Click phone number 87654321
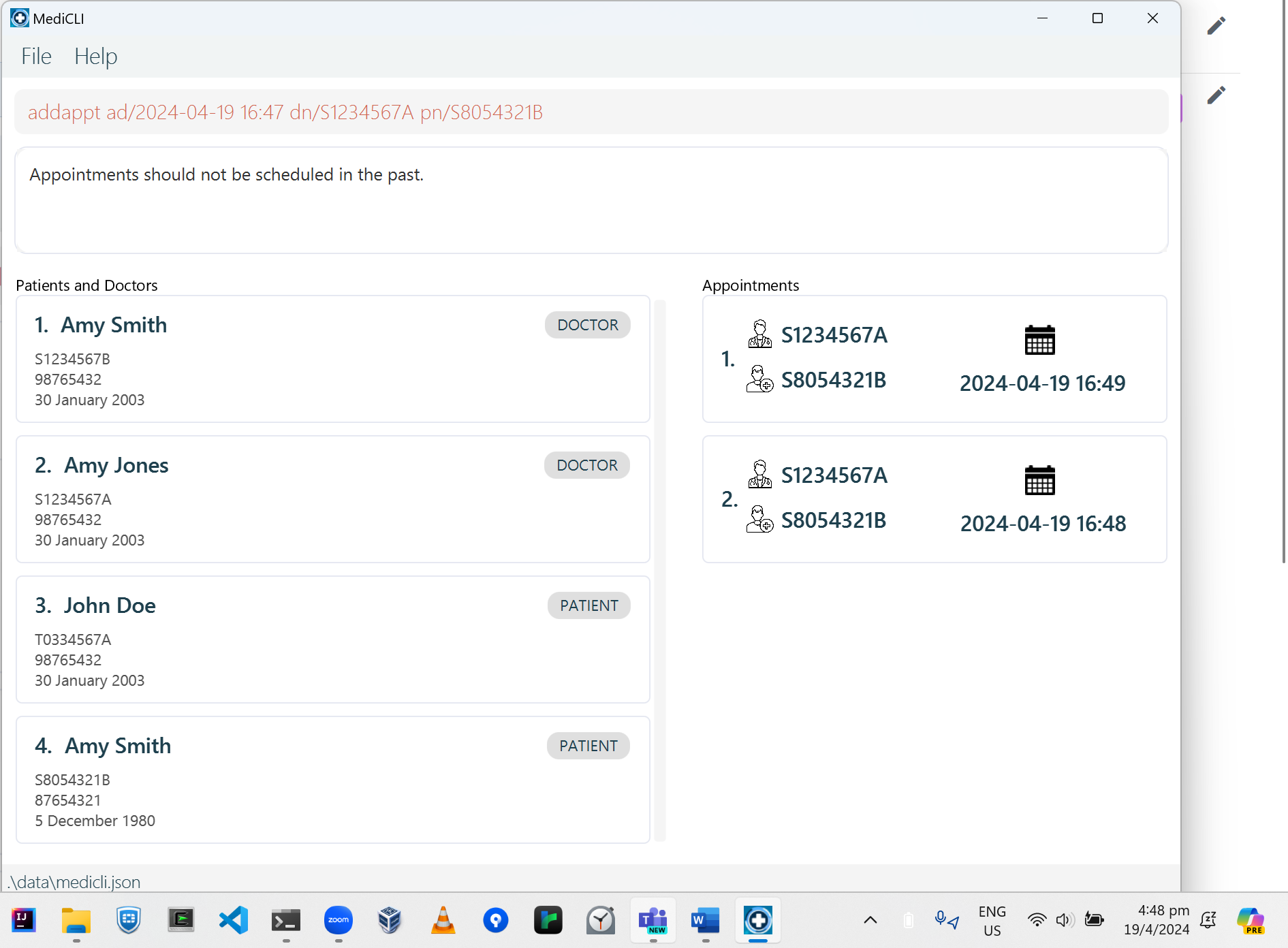Image resolution: width=1288 pixels, height=948 pixels. 68,800
